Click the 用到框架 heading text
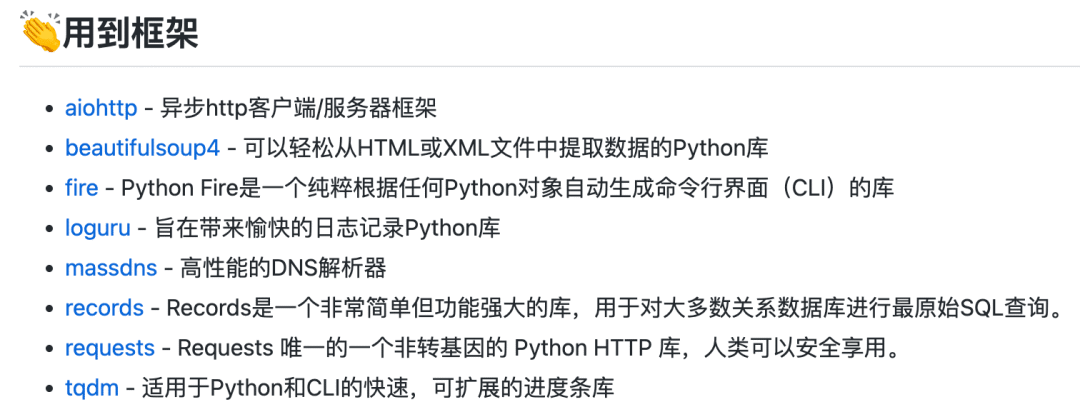 pos(131,32)
